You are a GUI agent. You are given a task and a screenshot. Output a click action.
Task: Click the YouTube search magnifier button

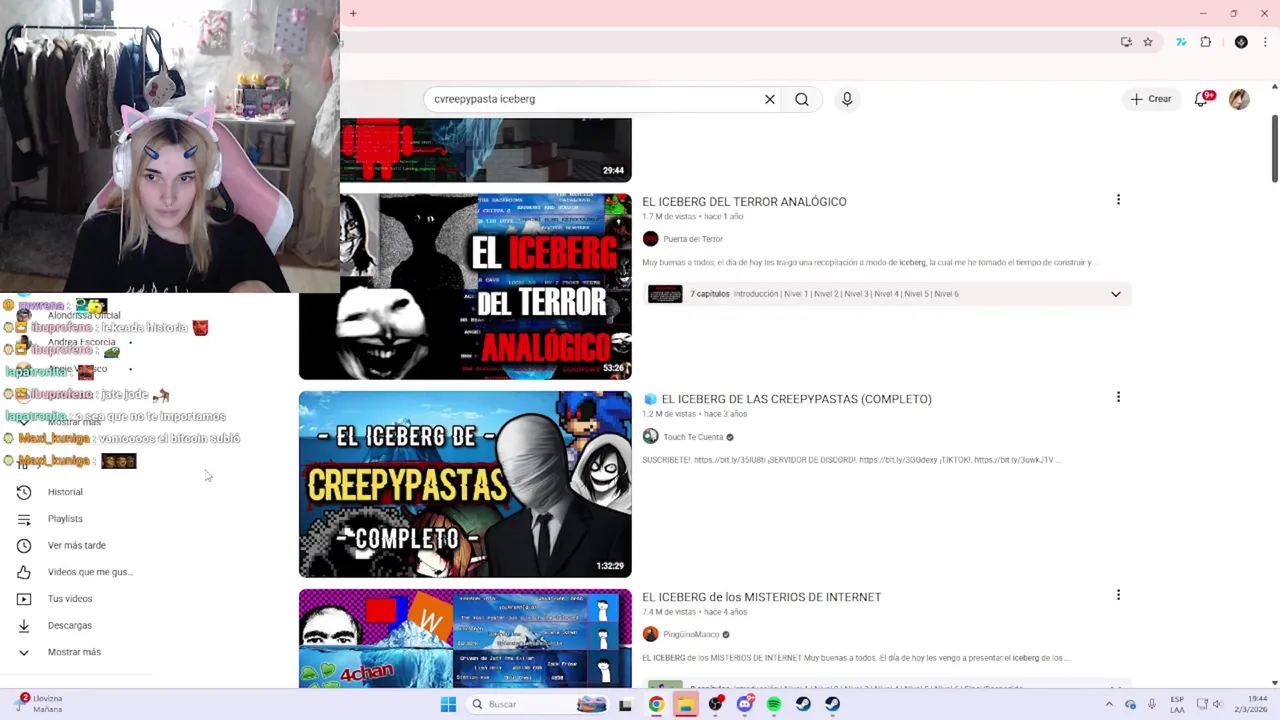click(x=802, y=99)
